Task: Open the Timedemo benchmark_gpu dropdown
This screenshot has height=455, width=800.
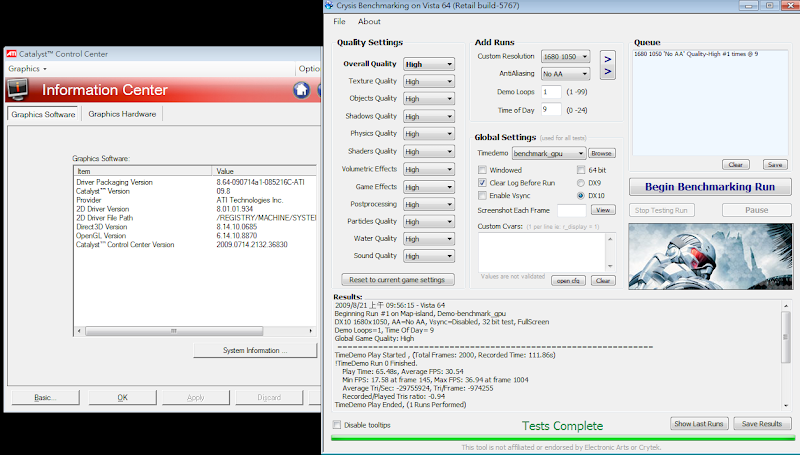Action: click(x=549, y=154)
